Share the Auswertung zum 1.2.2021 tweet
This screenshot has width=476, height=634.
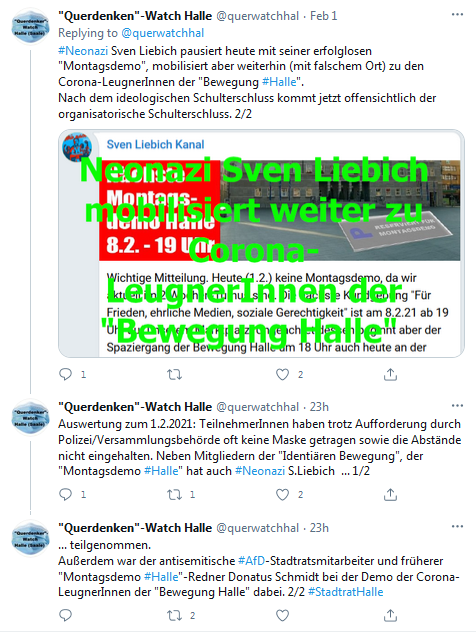coord(390,494)
